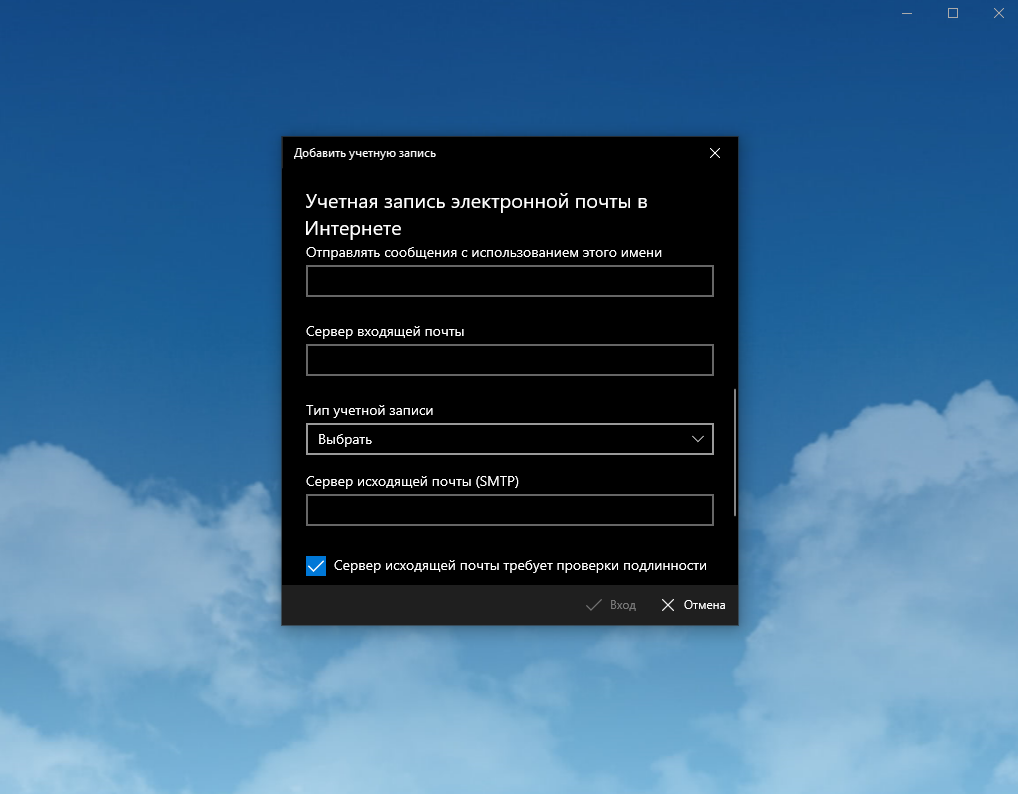Focus the 'Сервер входящей почты' input field
The height and width of the screenshot is (794, 1018).
(509, 360)
